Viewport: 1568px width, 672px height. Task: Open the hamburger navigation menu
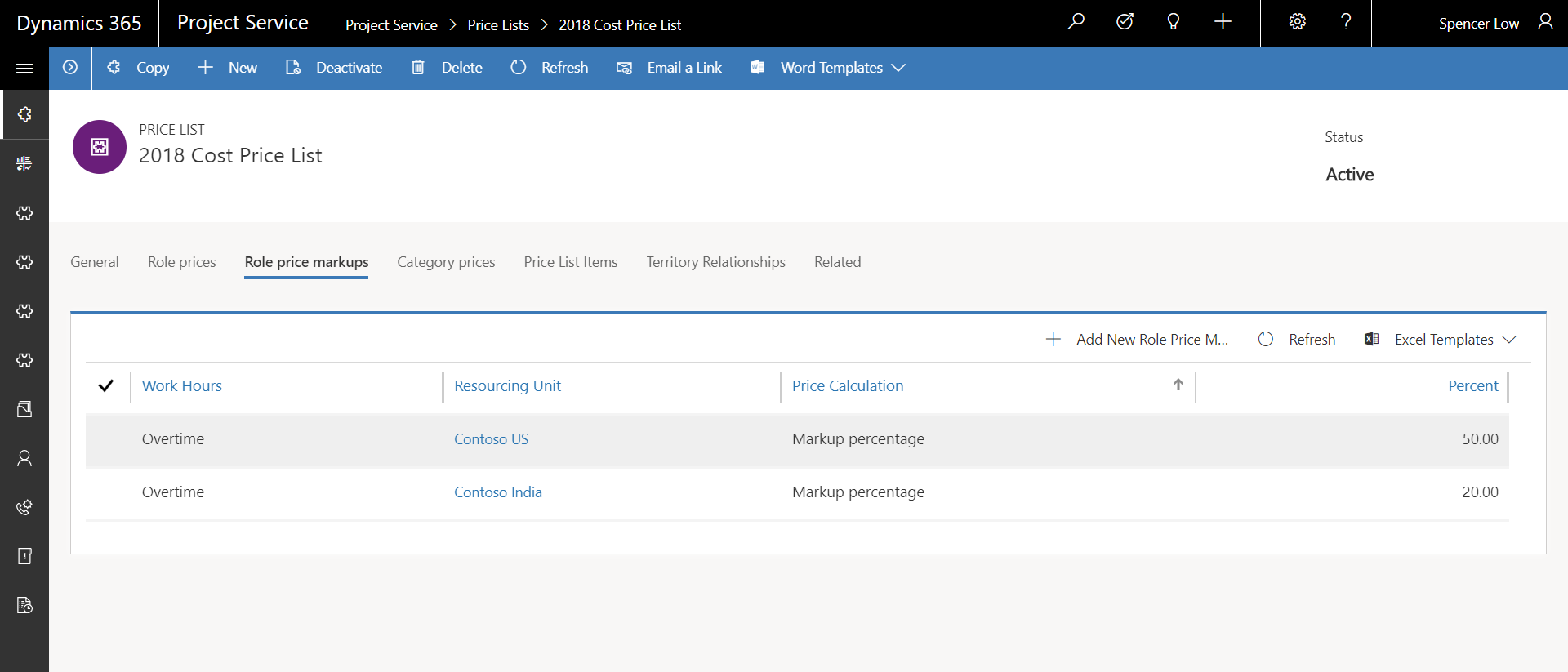tap(24, 68)
